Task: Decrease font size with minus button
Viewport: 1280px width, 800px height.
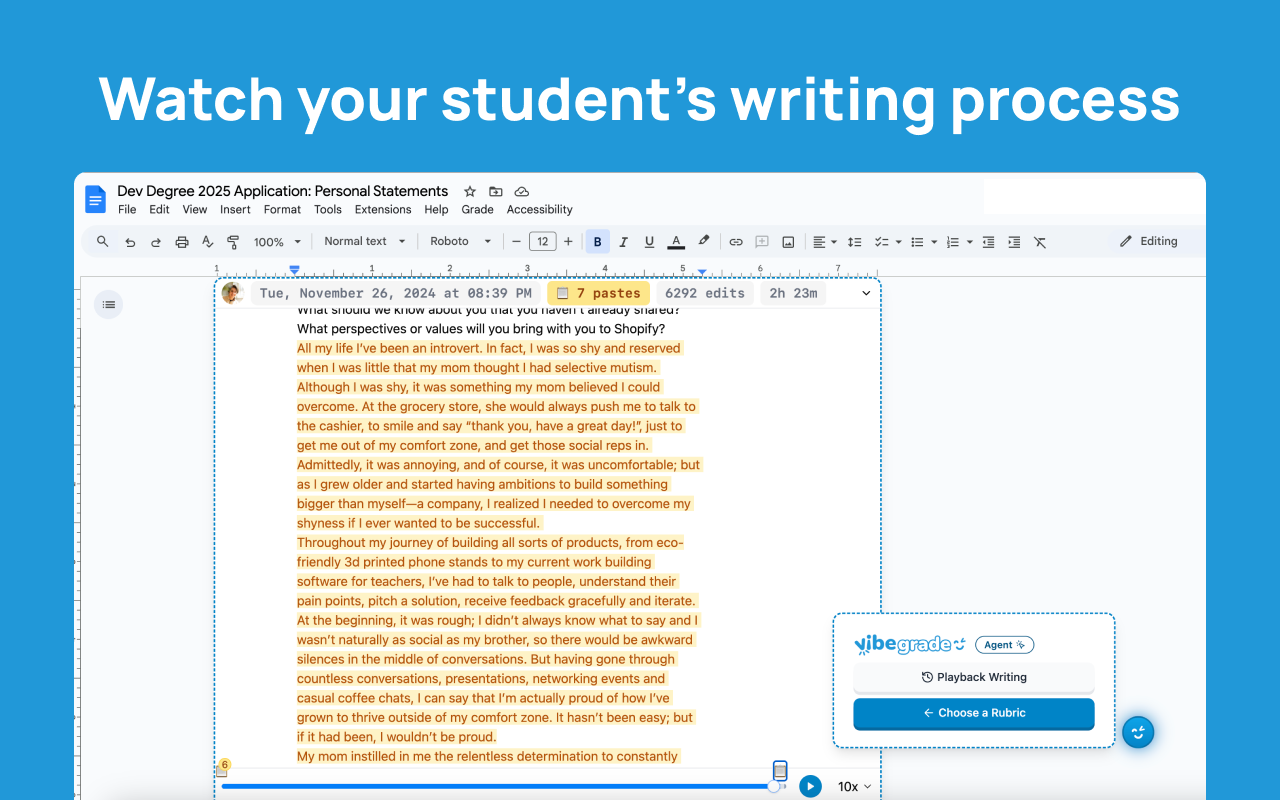Action: [517, 241]
